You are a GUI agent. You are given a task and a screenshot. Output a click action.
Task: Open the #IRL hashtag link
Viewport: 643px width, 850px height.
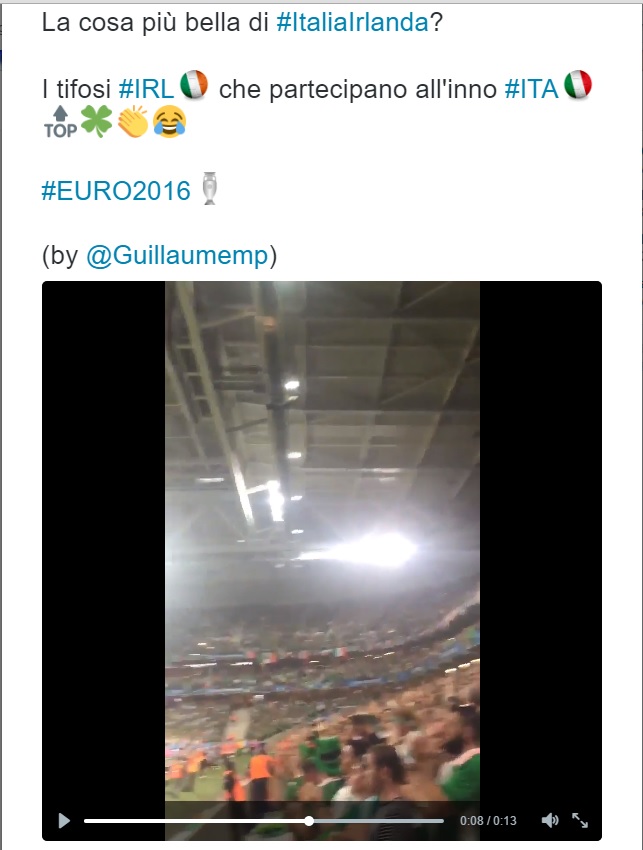[x=146, y=89]
